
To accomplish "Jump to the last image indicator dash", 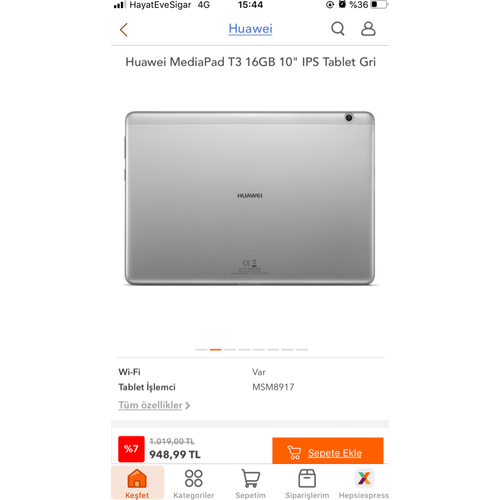I will click(x=302, y=350).
